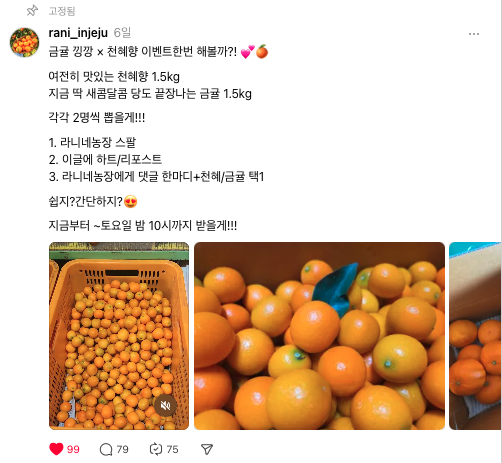Click the 라니네농장 스팔 step text
502x463 pixels.
point(98,142)
